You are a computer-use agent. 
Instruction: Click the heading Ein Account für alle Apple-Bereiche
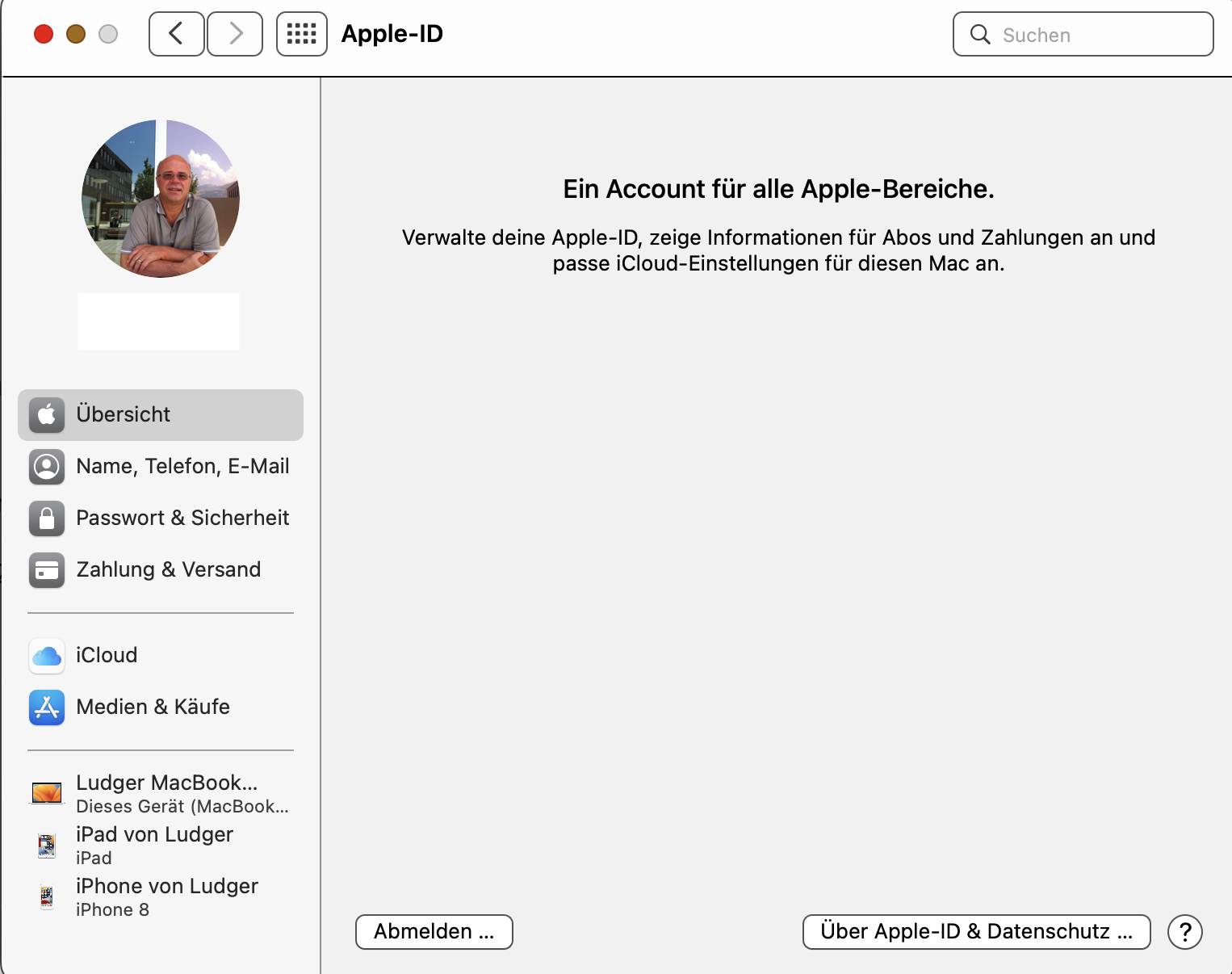779,189
